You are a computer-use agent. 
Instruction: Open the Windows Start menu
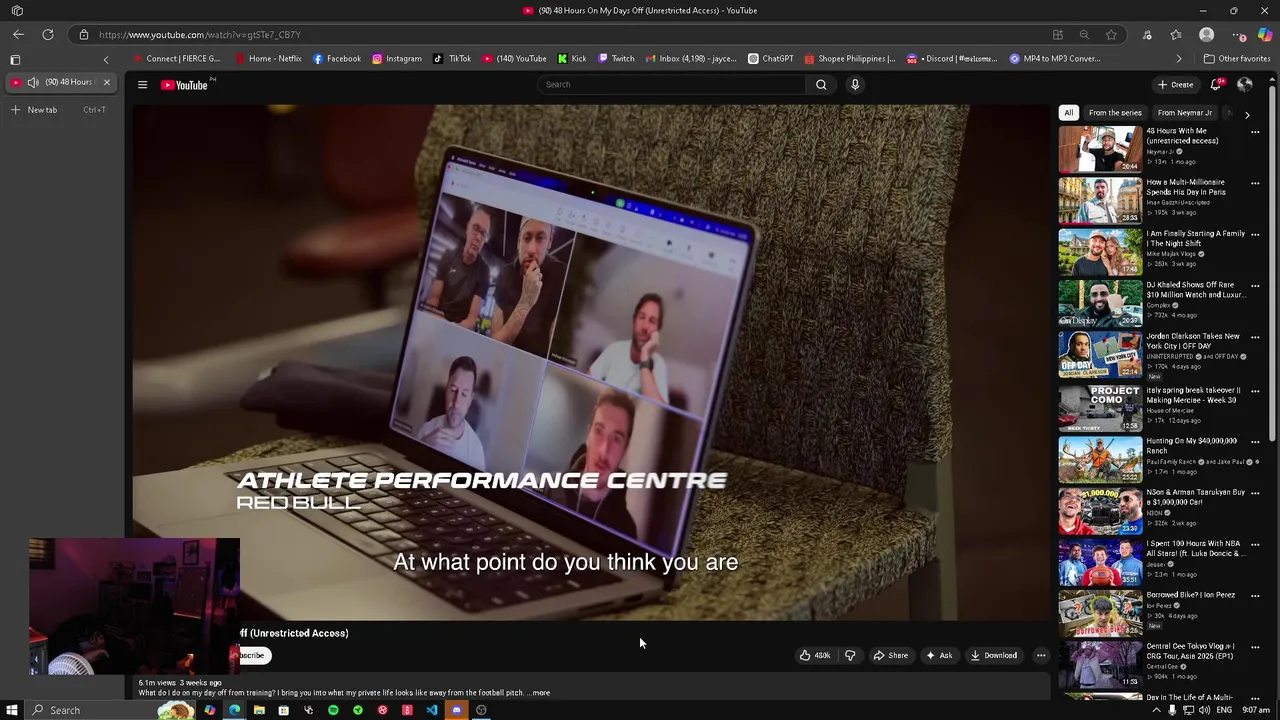tap(10, 710)
